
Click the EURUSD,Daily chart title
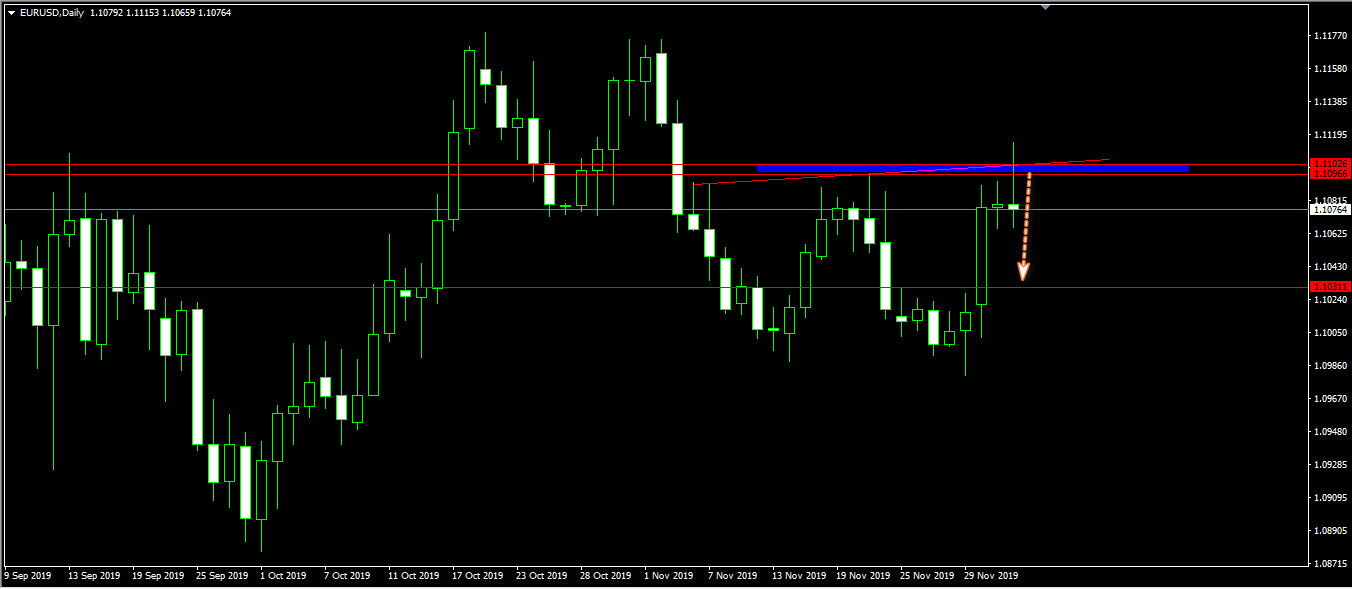pos(52,12)
